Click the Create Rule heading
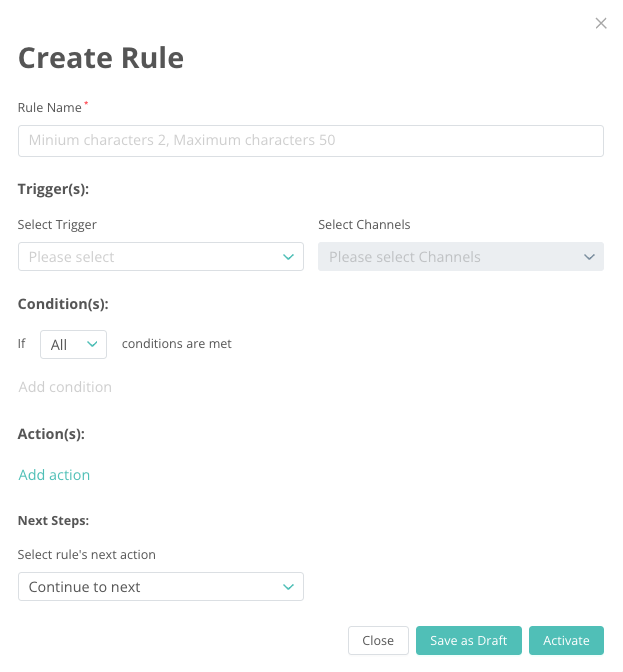The image size is (623, 672). [101, 58]
